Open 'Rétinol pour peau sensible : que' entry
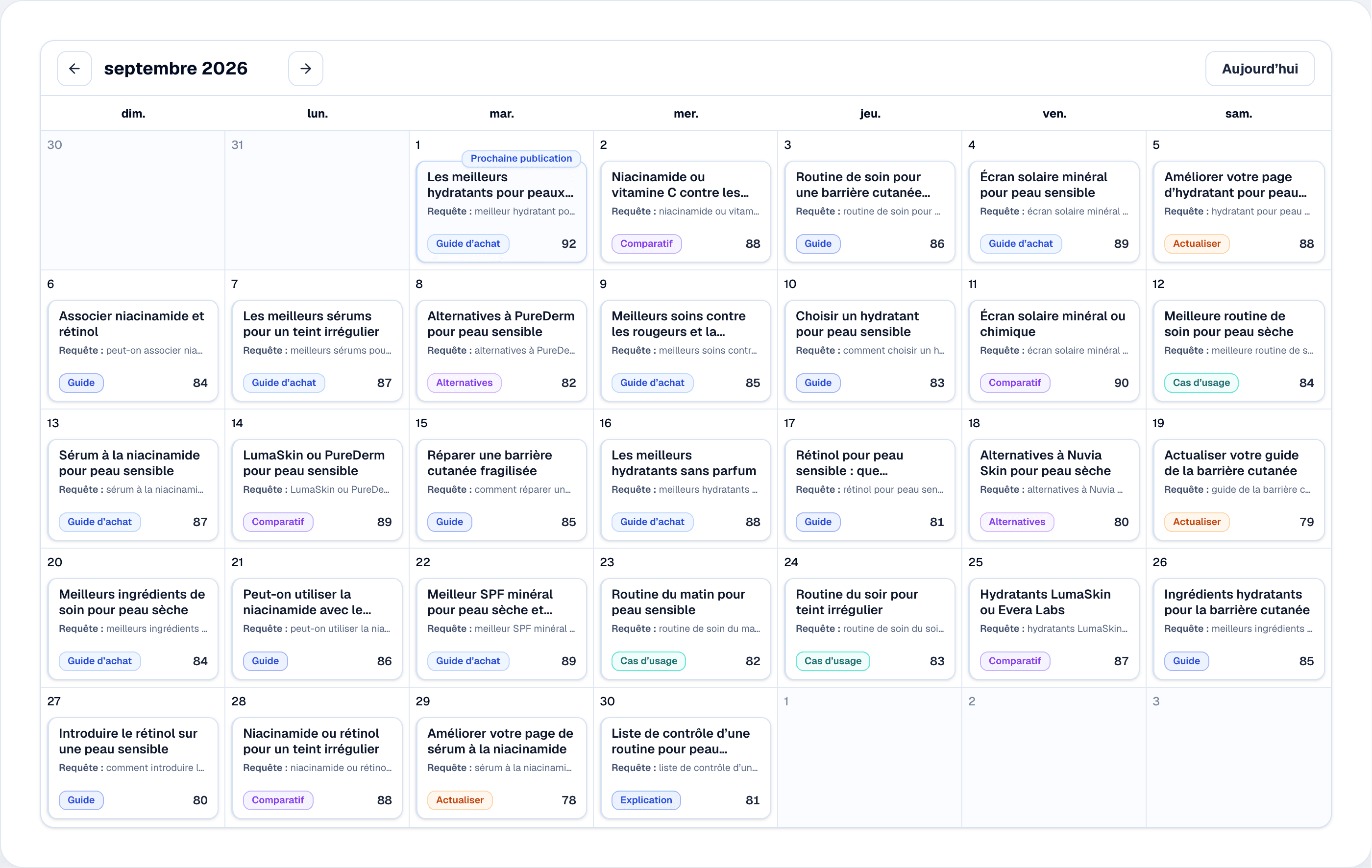 pos(869,489)
